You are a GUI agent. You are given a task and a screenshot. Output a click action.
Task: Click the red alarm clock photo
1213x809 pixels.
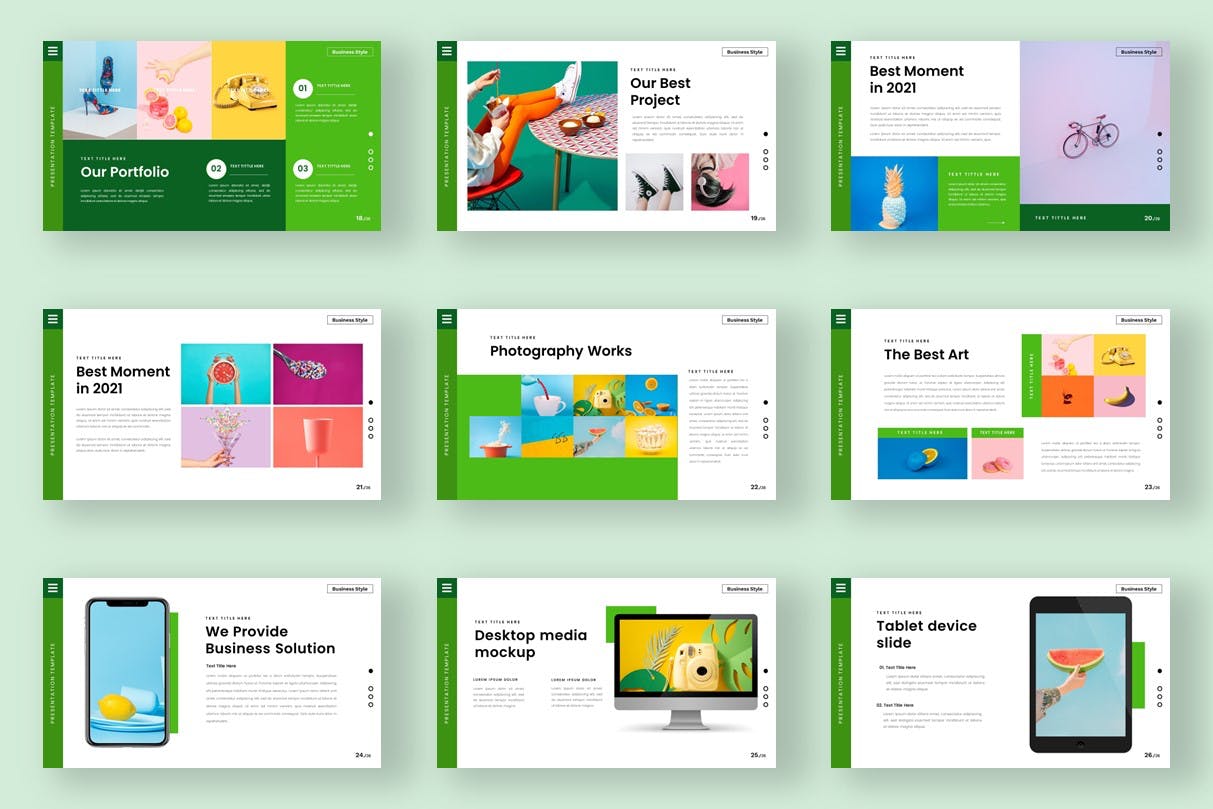(225, 374)
